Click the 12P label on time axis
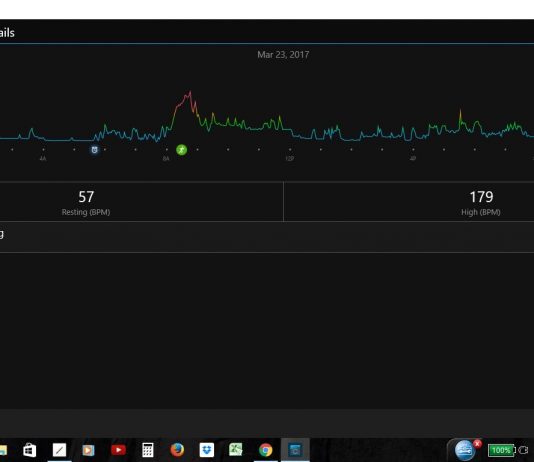Screen dimensions: 534x462 coord(289,158)
